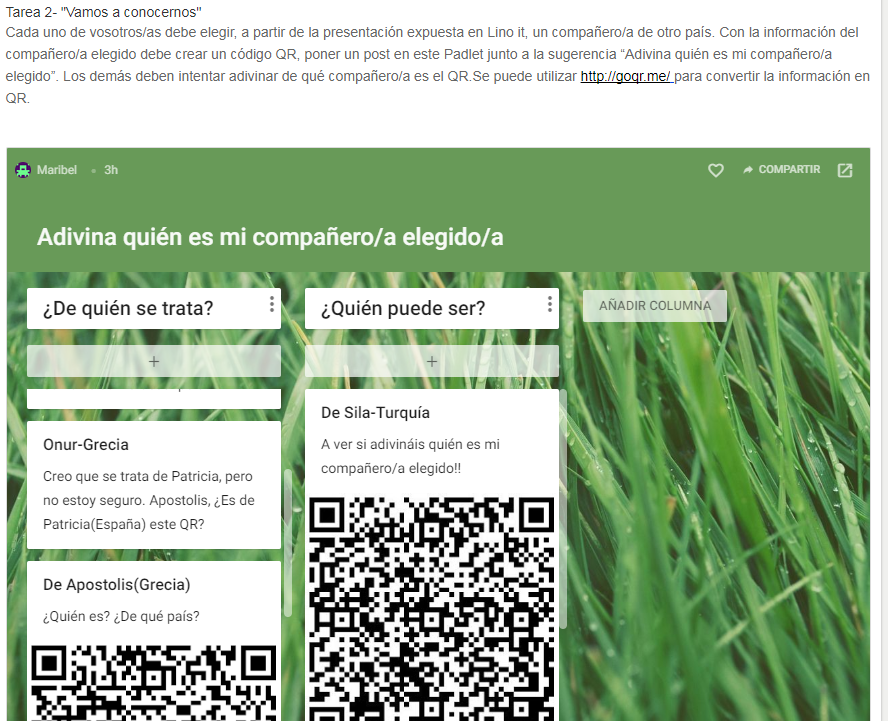
Task: Open the 'Onur-Grecia' post
Action: 154,485
